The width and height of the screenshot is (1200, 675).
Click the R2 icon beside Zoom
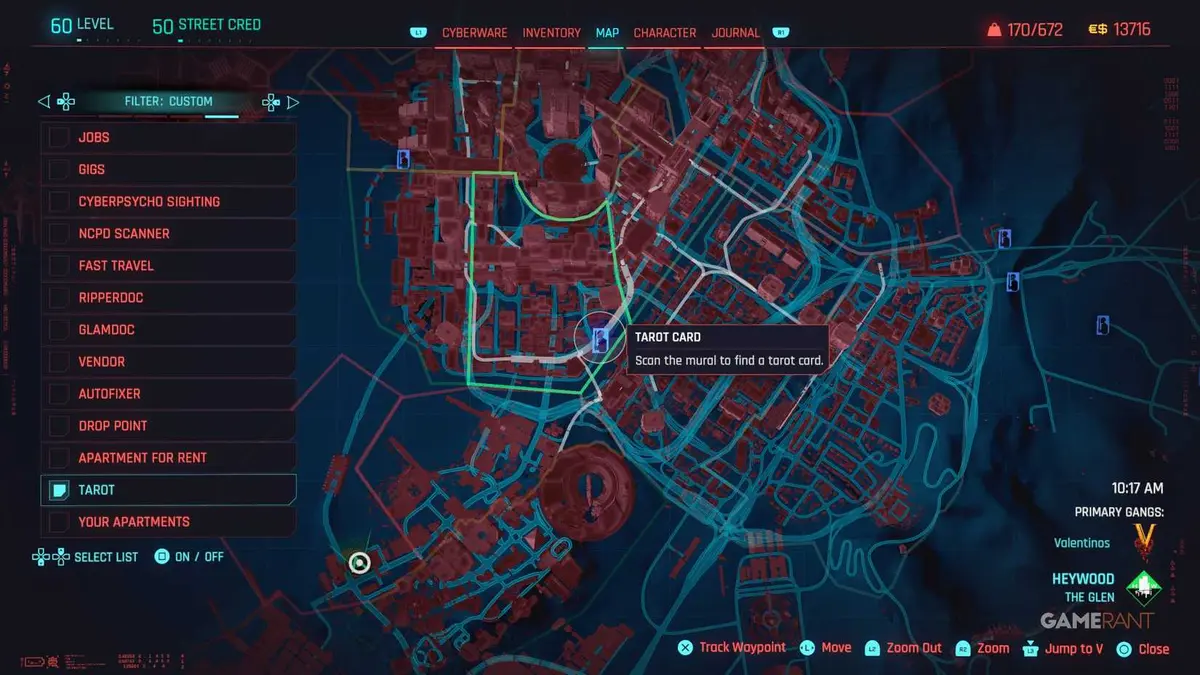pos(963,648)
